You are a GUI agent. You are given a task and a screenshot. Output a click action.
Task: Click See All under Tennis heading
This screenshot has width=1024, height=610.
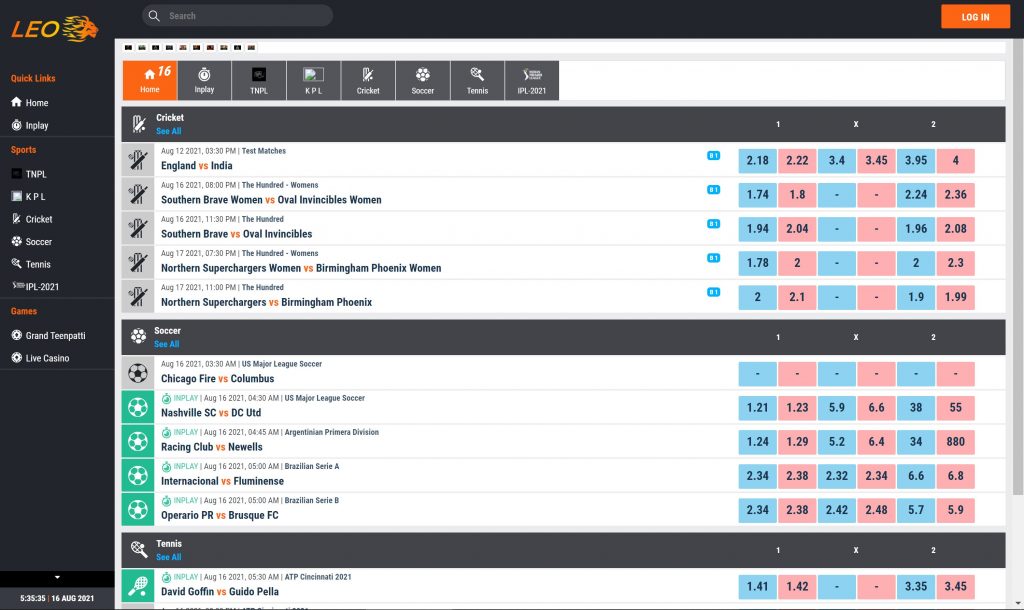point(169,557)
